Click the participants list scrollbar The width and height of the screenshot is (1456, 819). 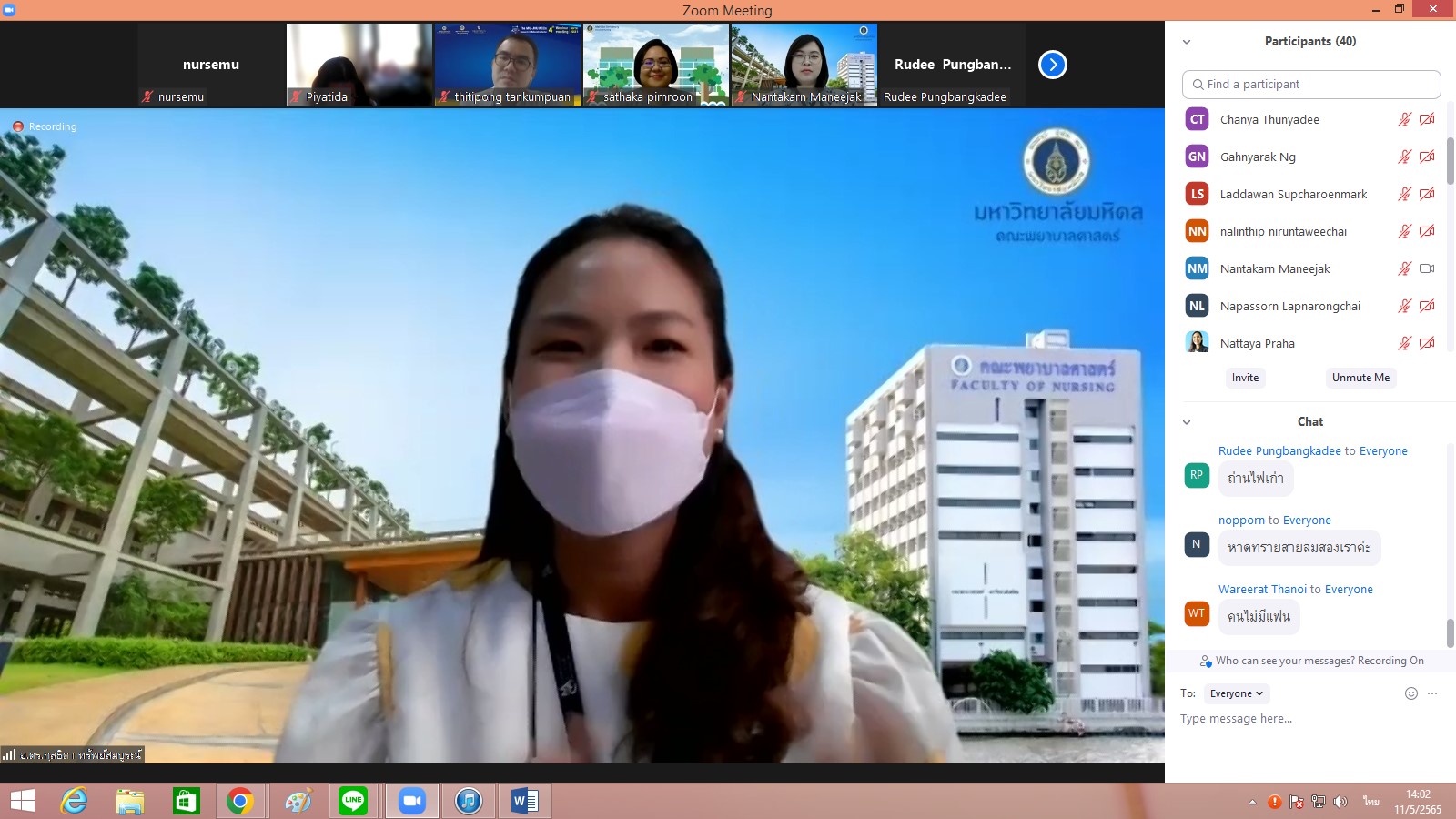click(x=1451, y=160)
